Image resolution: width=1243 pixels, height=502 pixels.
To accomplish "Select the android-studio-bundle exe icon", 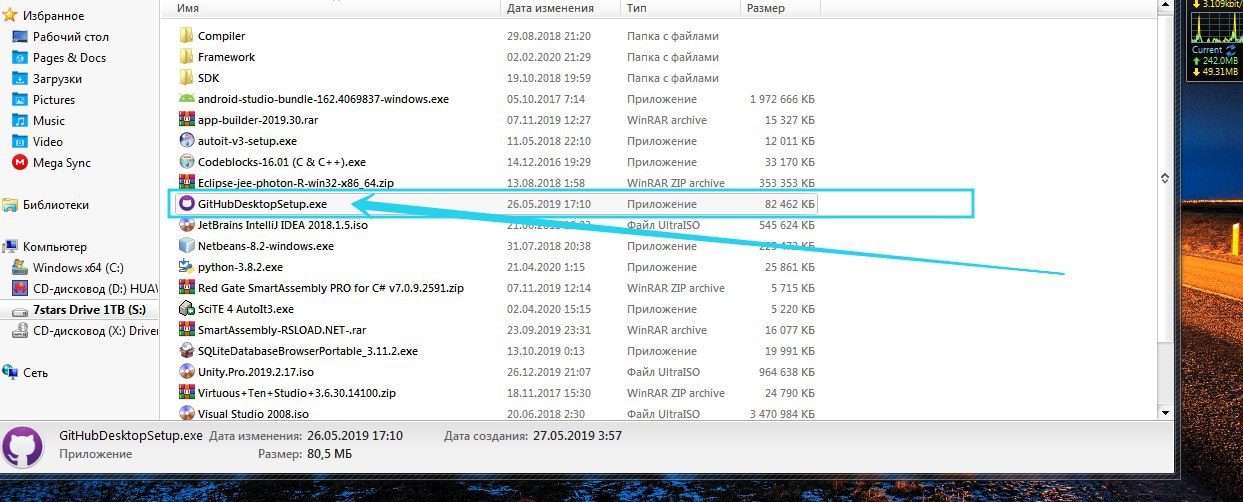I will 186,99.
